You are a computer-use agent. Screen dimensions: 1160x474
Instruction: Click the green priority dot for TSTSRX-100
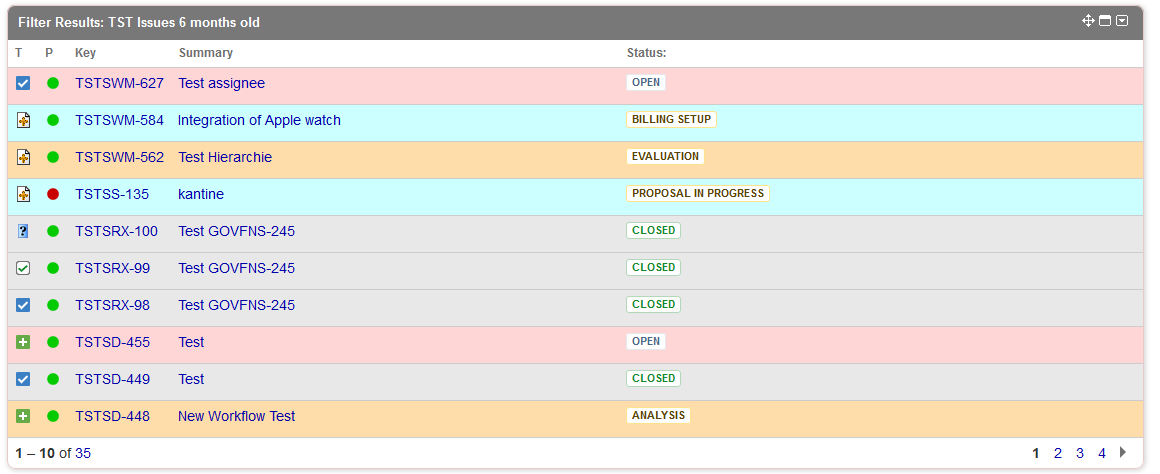point(53,231)
